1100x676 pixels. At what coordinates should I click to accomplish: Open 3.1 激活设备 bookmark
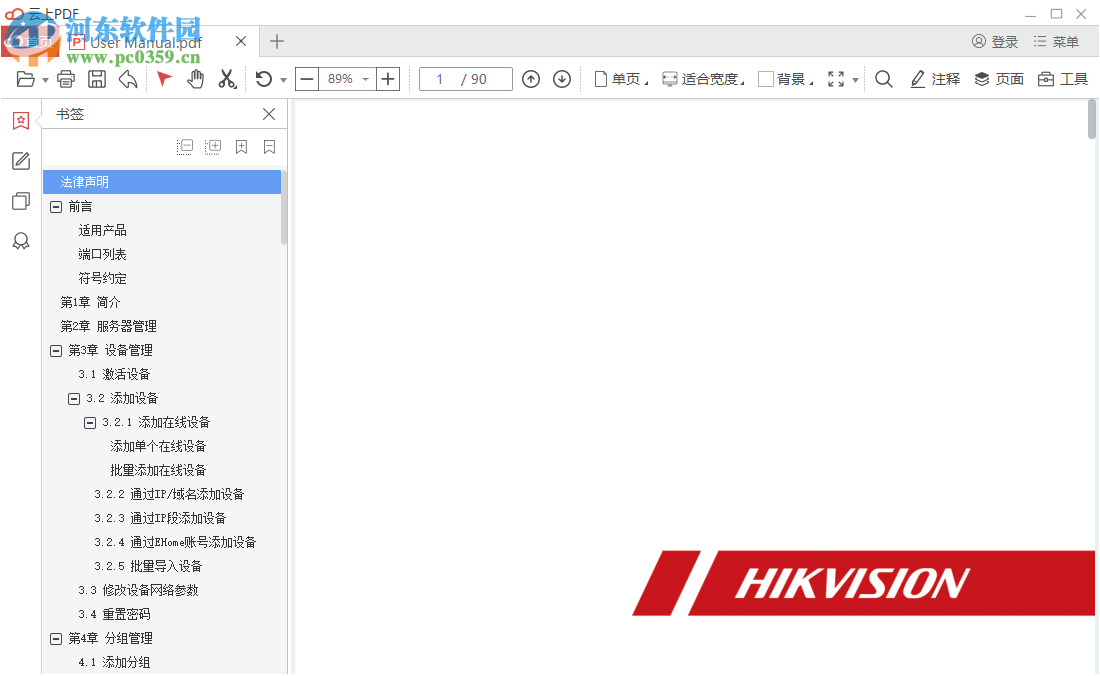pyautogui.click(x=114, y=374)
